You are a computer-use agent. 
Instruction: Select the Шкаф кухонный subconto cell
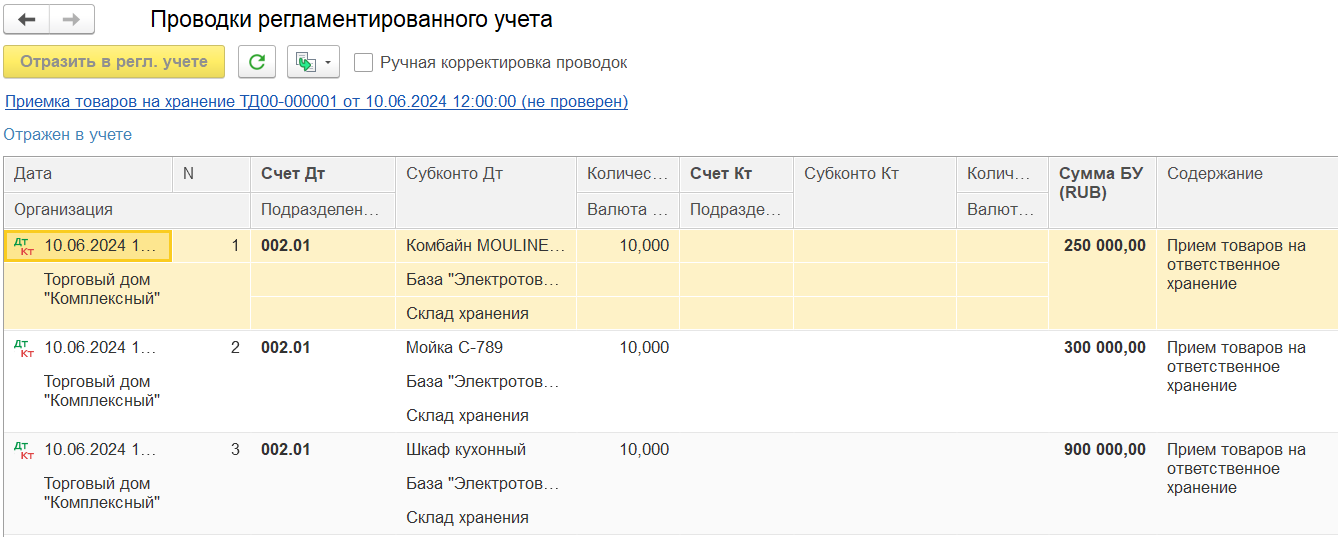tap(466, 450)
